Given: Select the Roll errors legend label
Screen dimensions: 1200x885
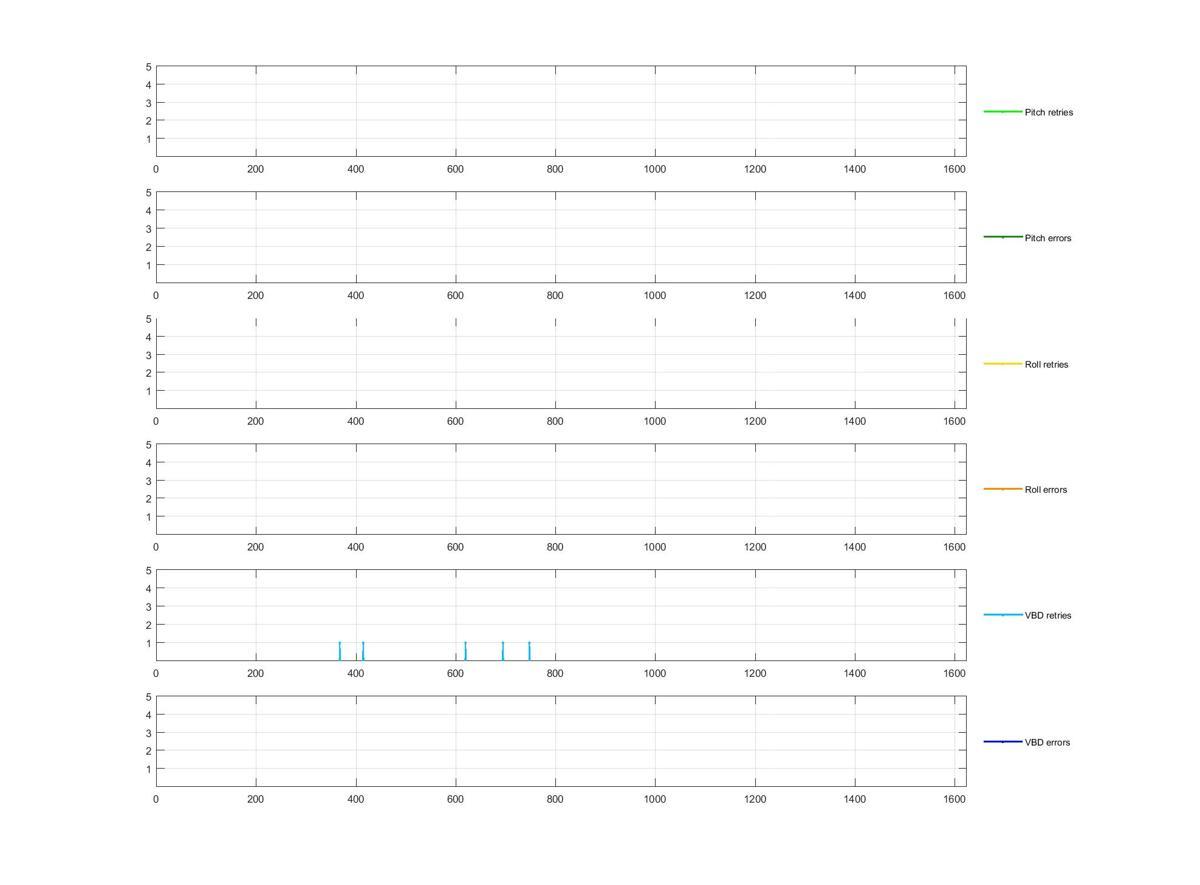Looking at the screenshot, I should [1045, 490].
